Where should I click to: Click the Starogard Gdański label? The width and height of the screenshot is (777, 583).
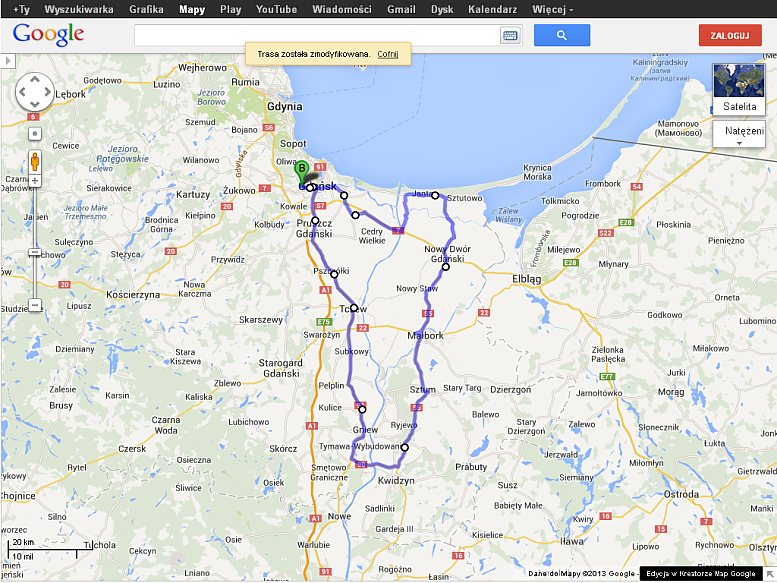click(x=280, y=368)
